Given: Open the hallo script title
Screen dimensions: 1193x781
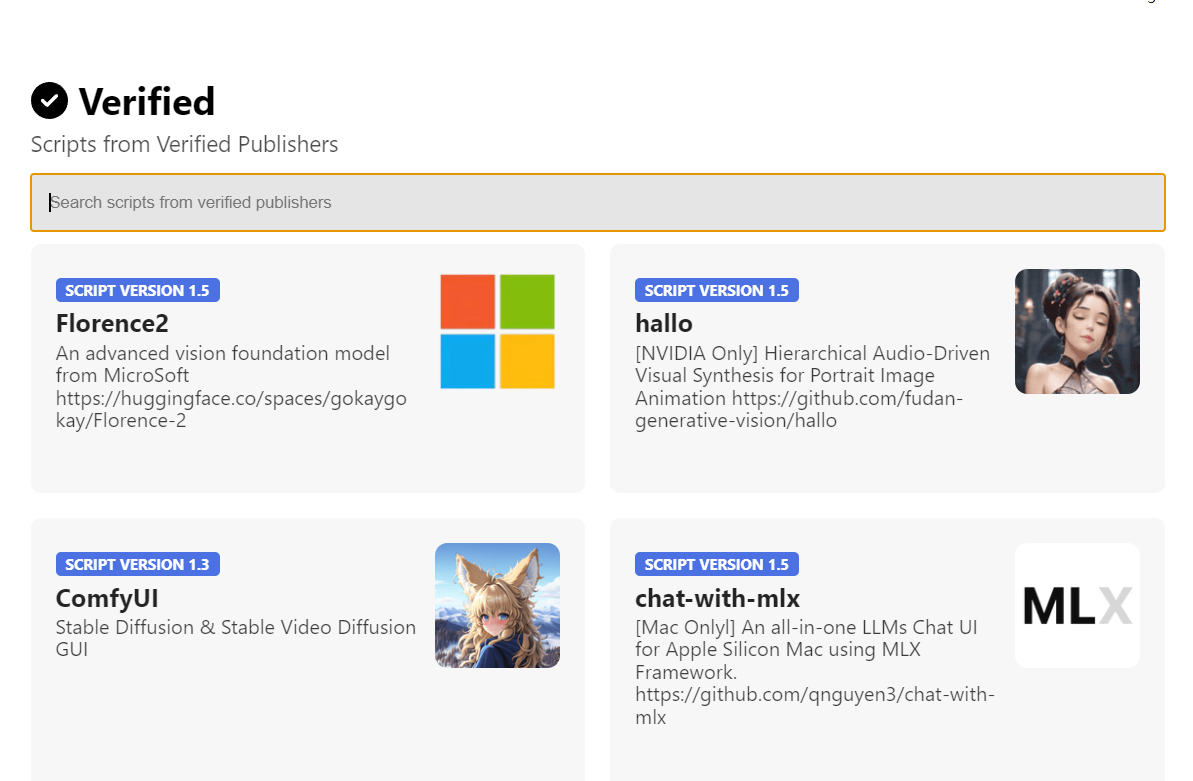Looking at the screenshot, I should pyautogui.click(x=664, y=323).
